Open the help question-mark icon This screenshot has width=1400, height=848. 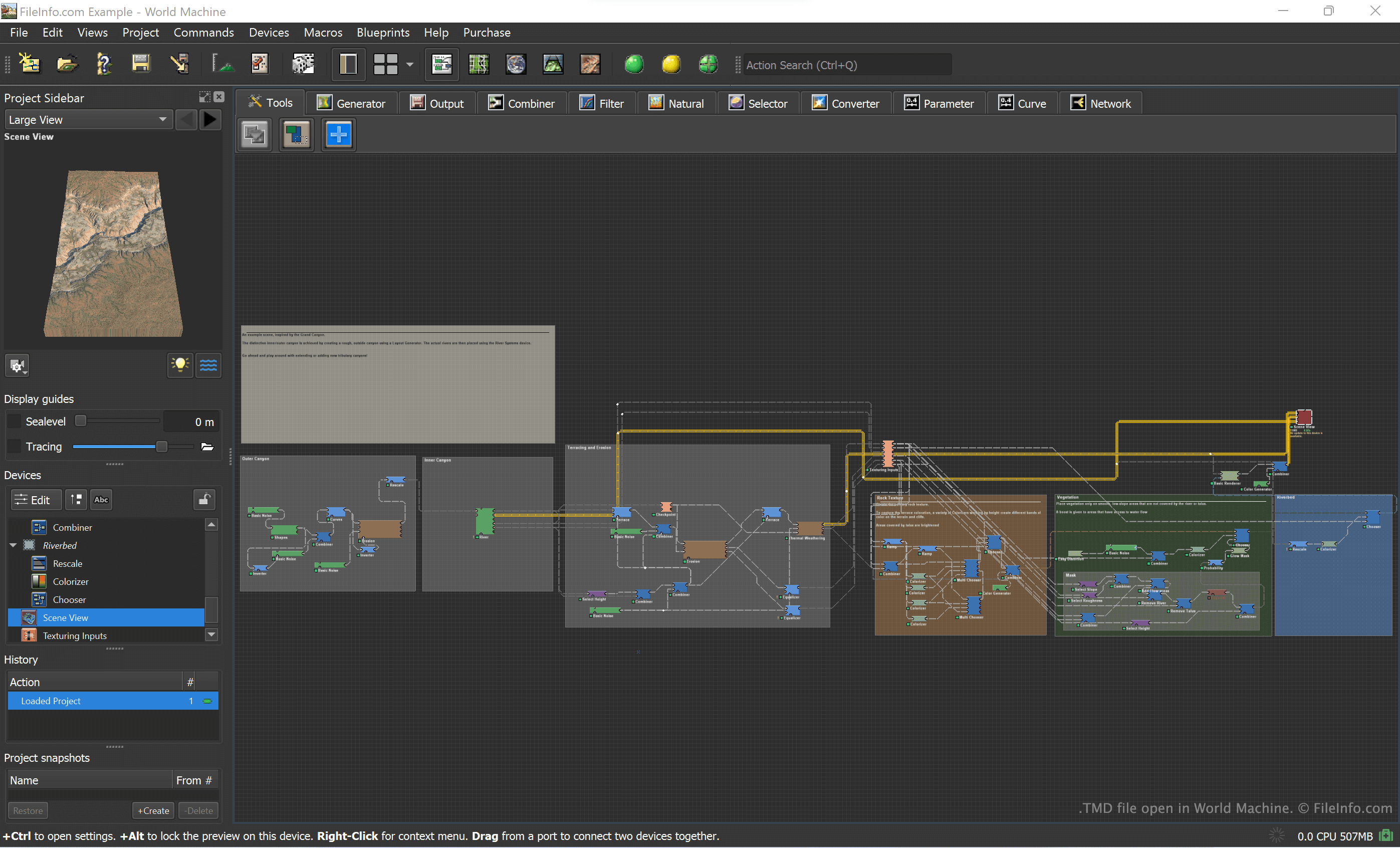click(104, 64)
